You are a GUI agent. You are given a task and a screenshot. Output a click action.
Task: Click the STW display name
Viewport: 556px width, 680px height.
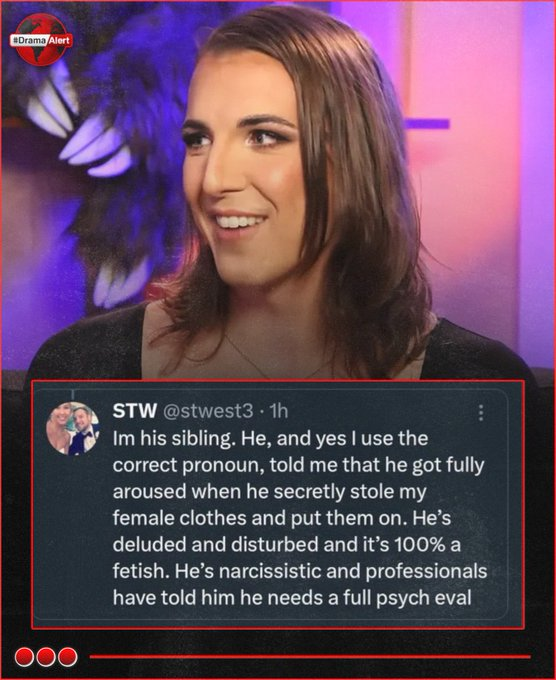pos(134,411)
